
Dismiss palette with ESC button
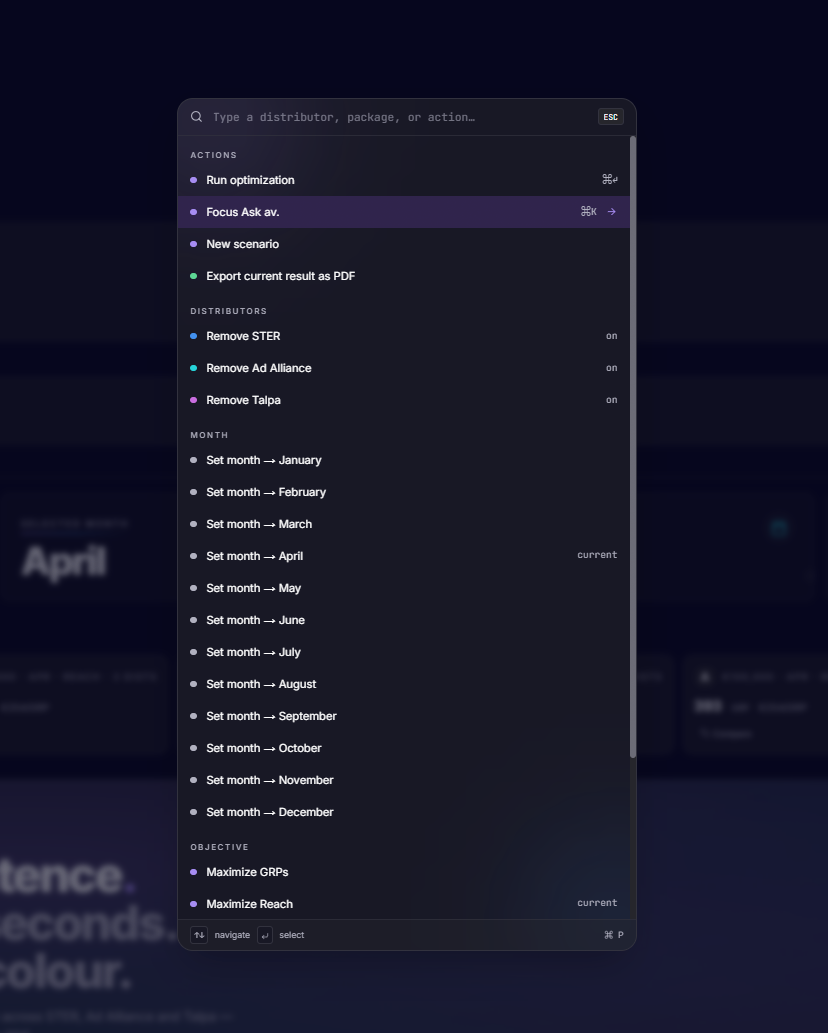point(611,117)
